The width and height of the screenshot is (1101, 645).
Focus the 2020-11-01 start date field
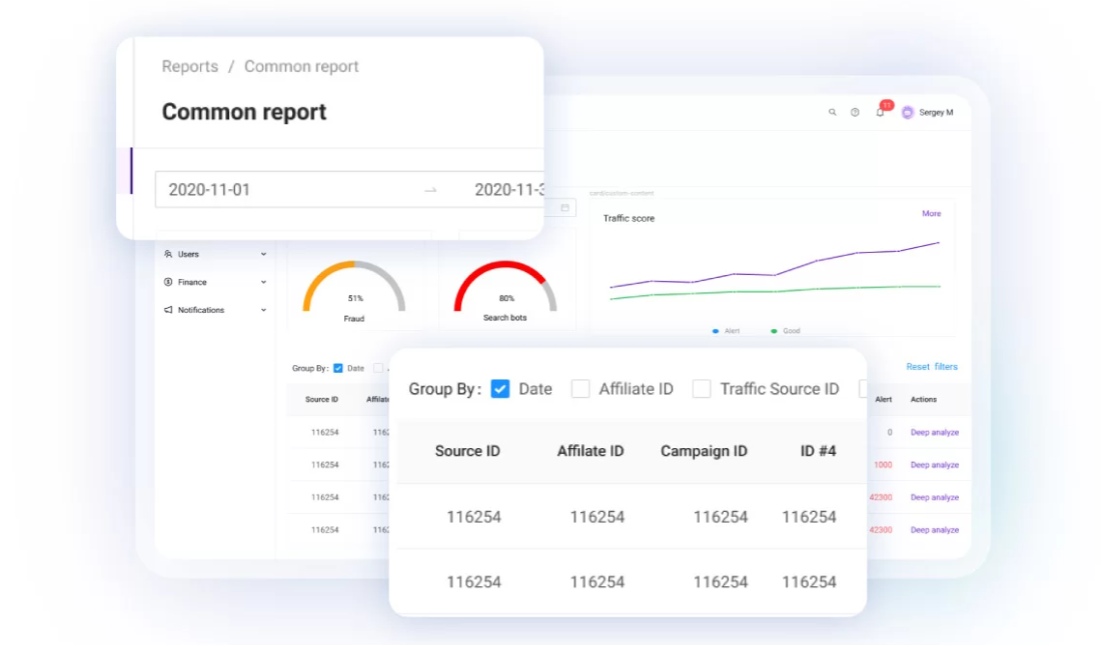(x=209, y=189)
